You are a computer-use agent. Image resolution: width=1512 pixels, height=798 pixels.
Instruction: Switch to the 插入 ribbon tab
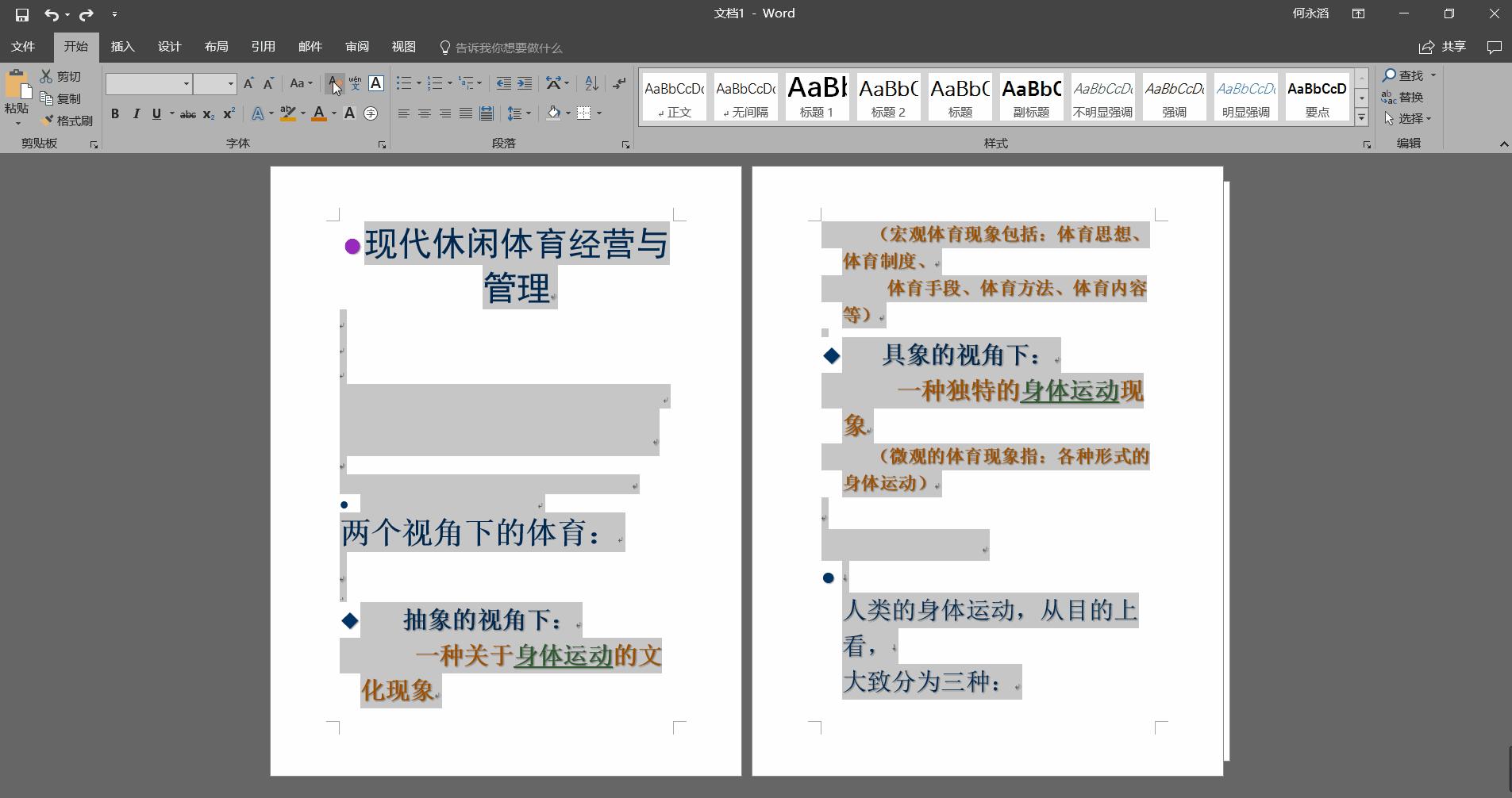click(x=121, y=47)
